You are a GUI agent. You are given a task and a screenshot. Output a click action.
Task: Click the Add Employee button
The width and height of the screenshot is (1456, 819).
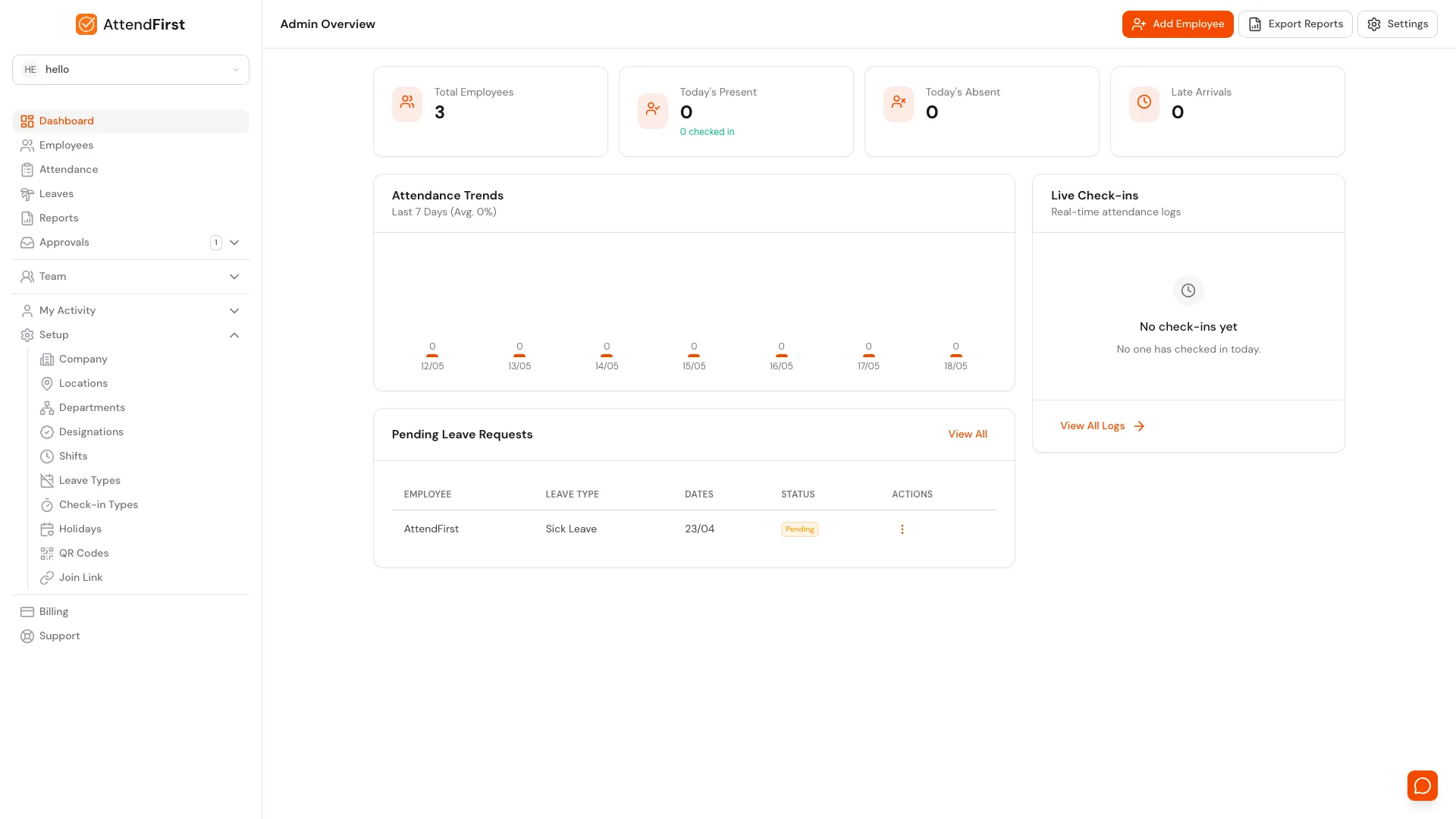tap(1178, 24)
